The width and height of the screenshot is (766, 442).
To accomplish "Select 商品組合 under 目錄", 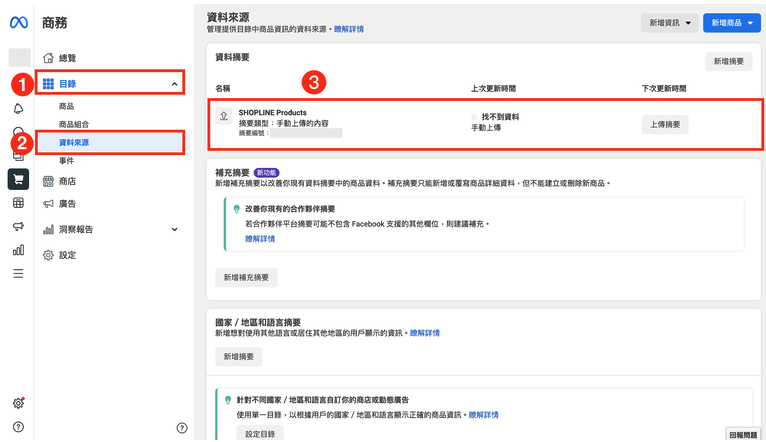I will 74,124.
